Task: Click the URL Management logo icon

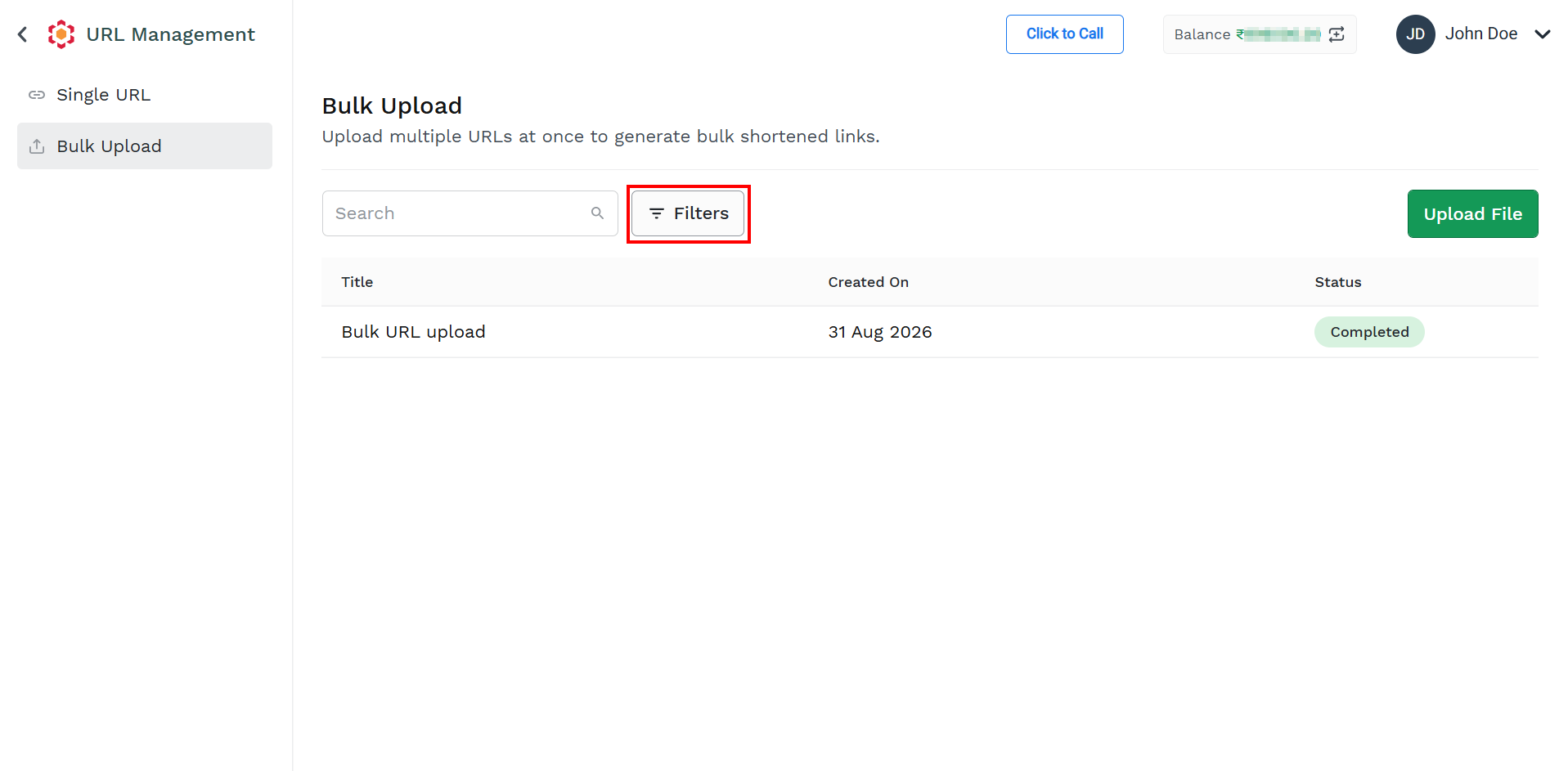Action: (61, 34)
